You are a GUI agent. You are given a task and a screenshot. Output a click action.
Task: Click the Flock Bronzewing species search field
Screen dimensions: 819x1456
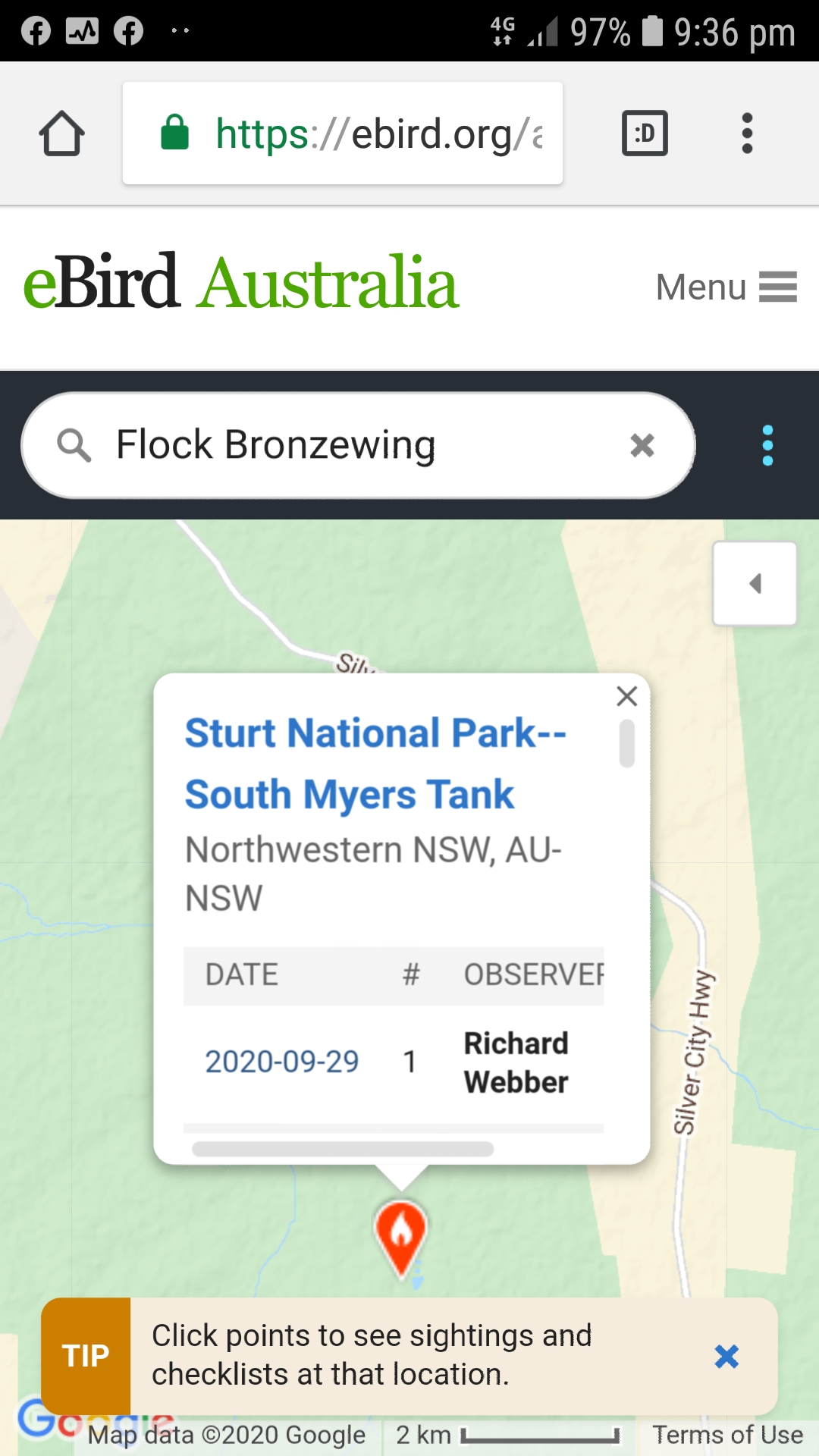(358, 445)
